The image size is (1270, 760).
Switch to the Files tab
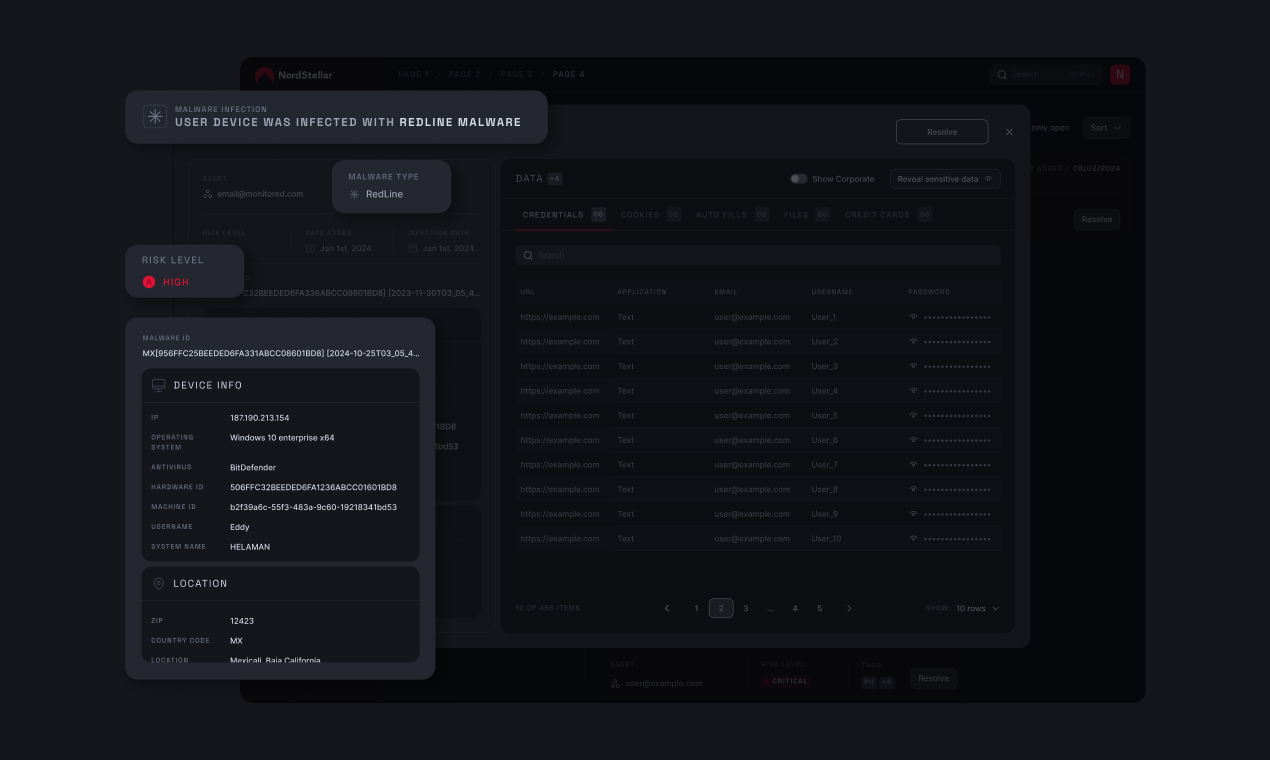tap(807, 215)
